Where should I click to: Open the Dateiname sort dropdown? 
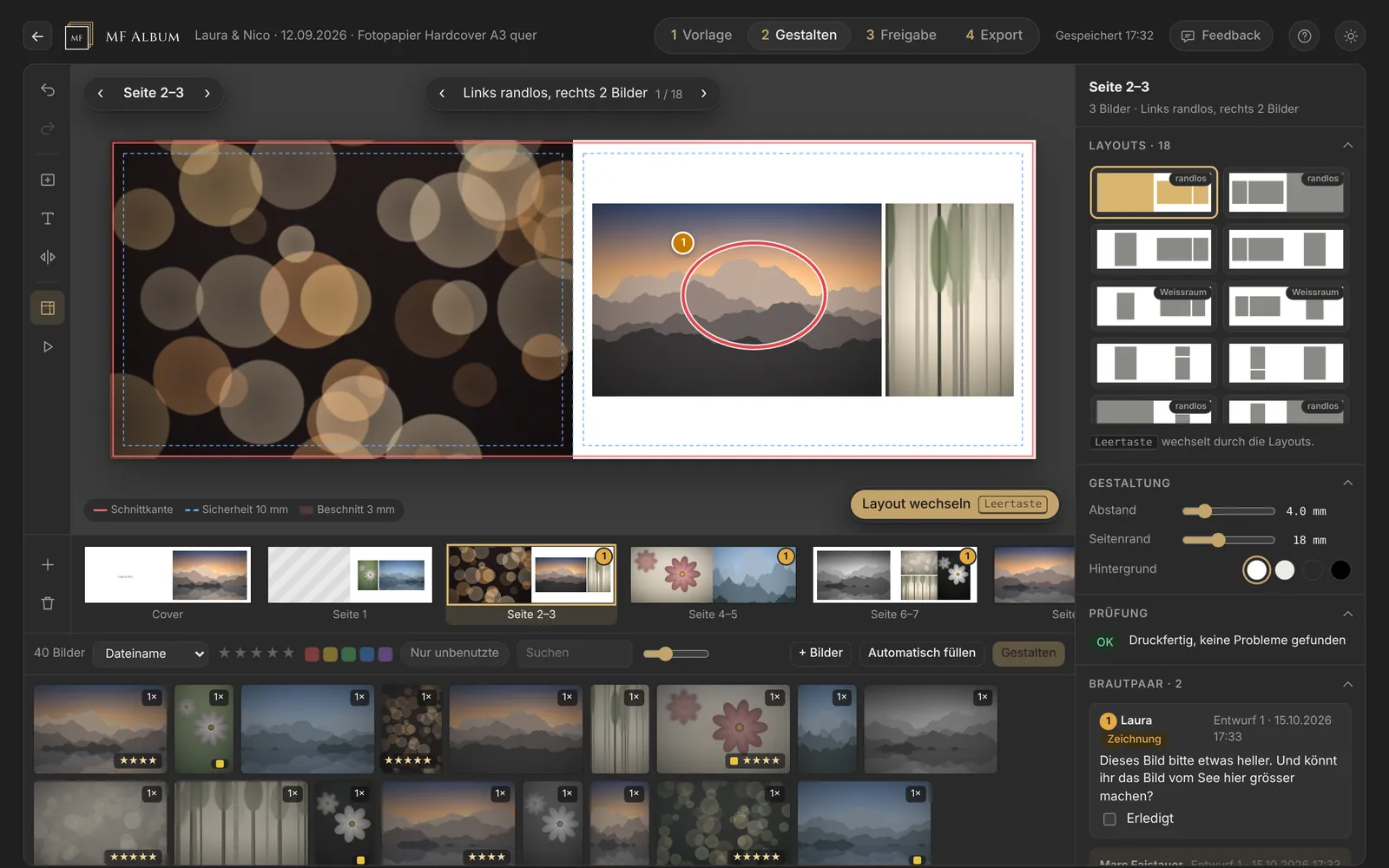coord(151,654)
